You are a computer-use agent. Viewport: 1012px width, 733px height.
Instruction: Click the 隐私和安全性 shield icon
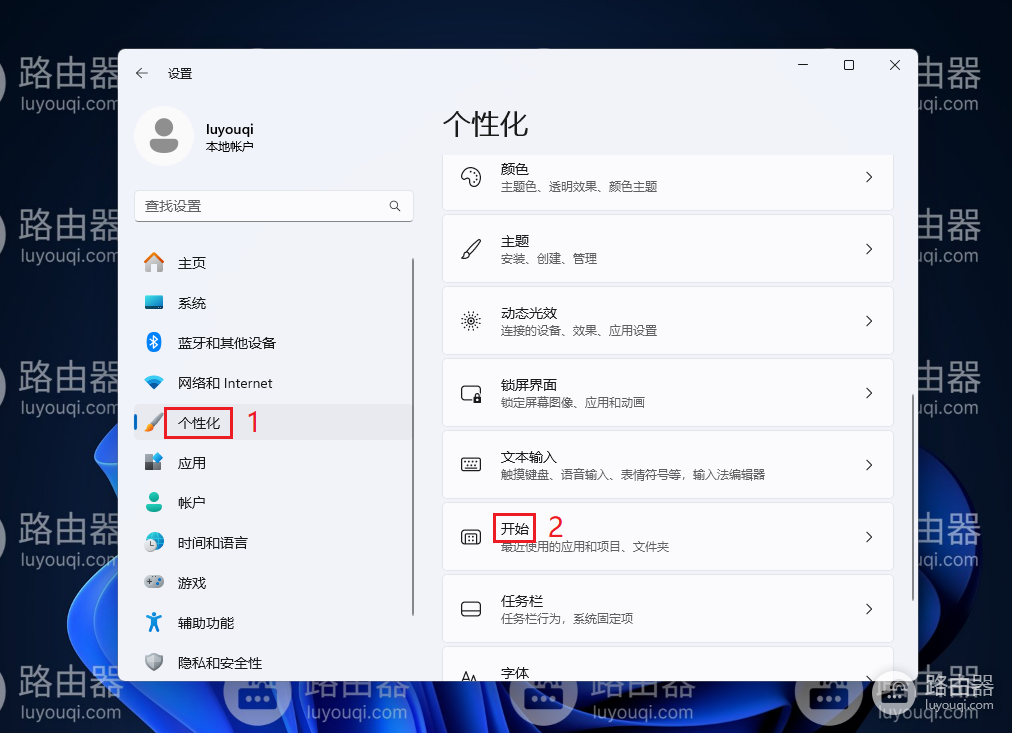(x=154, y=662)
